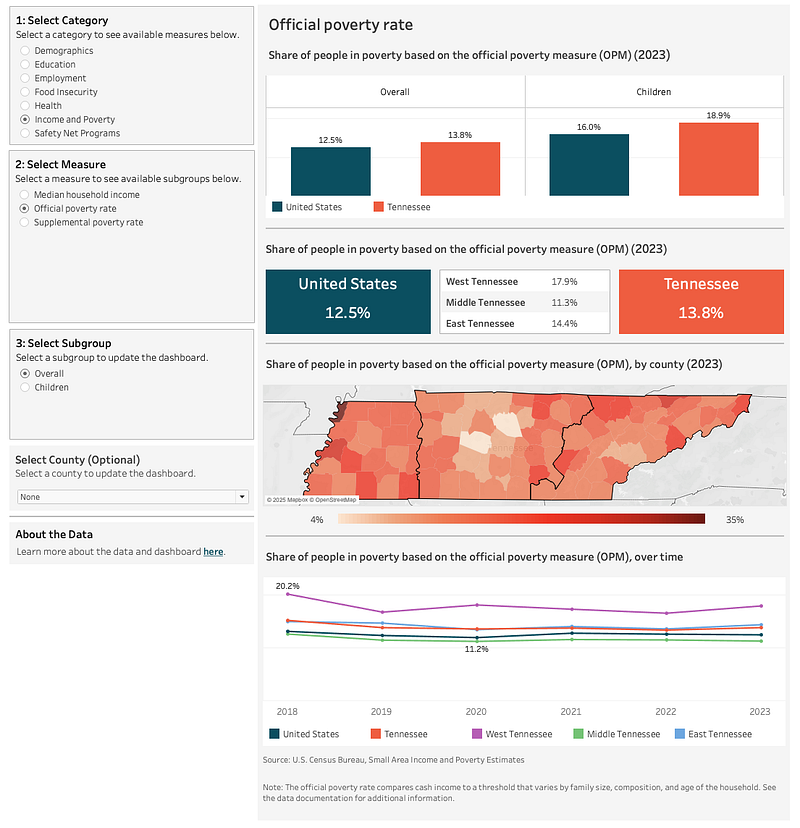
Task: Click the 'here' data documentation link
Action: click(213, 552)
